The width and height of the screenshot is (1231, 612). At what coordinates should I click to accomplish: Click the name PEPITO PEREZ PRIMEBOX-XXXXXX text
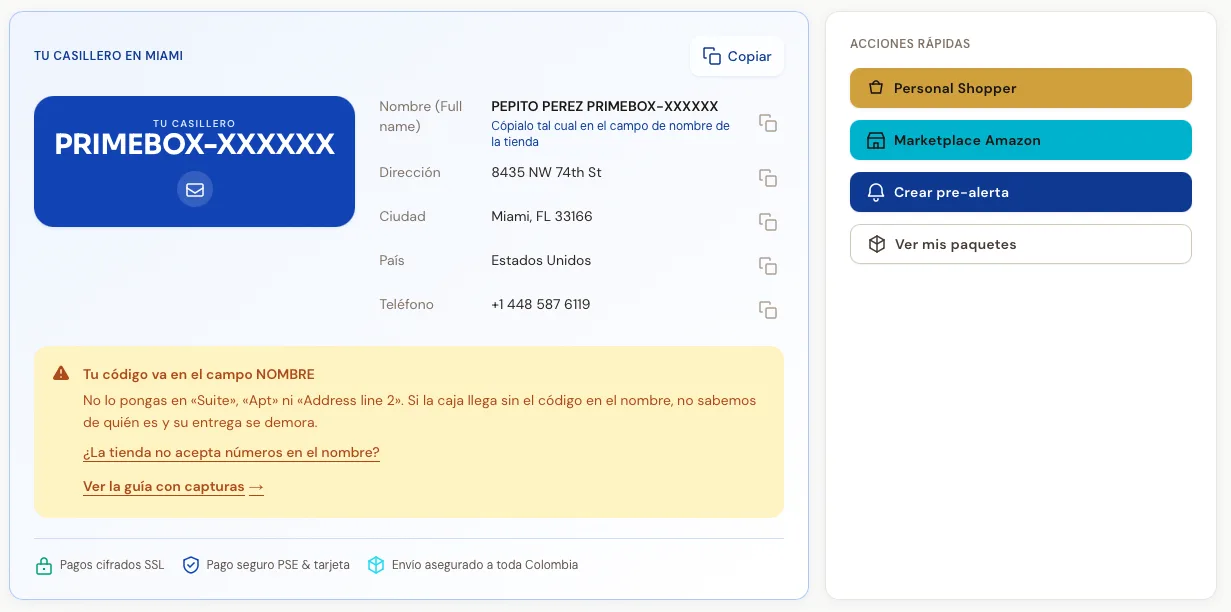pyautogui.click(x=605, y=106)
